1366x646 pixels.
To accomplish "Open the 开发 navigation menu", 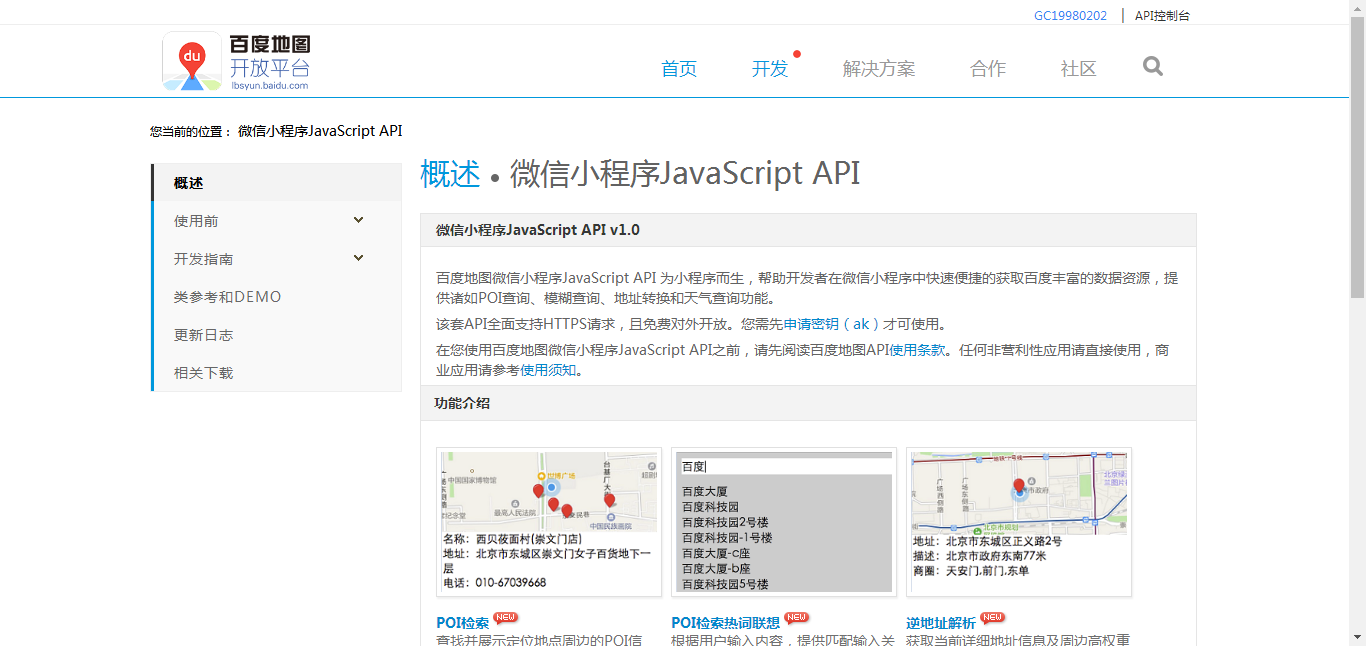I will pyautogui.click(x=770, y=68).
